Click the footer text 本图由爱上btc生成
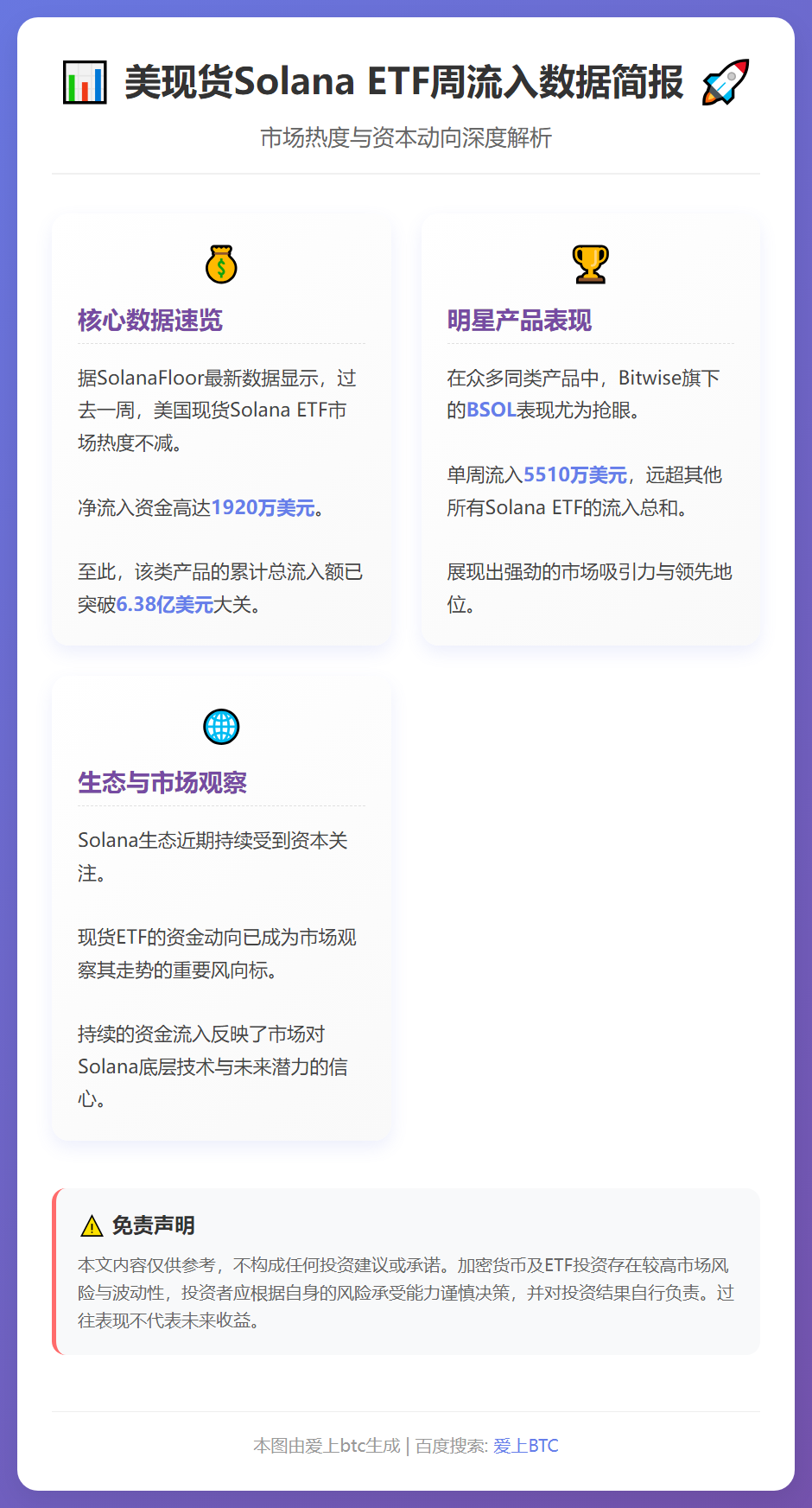Viewport: 812px width, 1508px height. (327, 1446)
